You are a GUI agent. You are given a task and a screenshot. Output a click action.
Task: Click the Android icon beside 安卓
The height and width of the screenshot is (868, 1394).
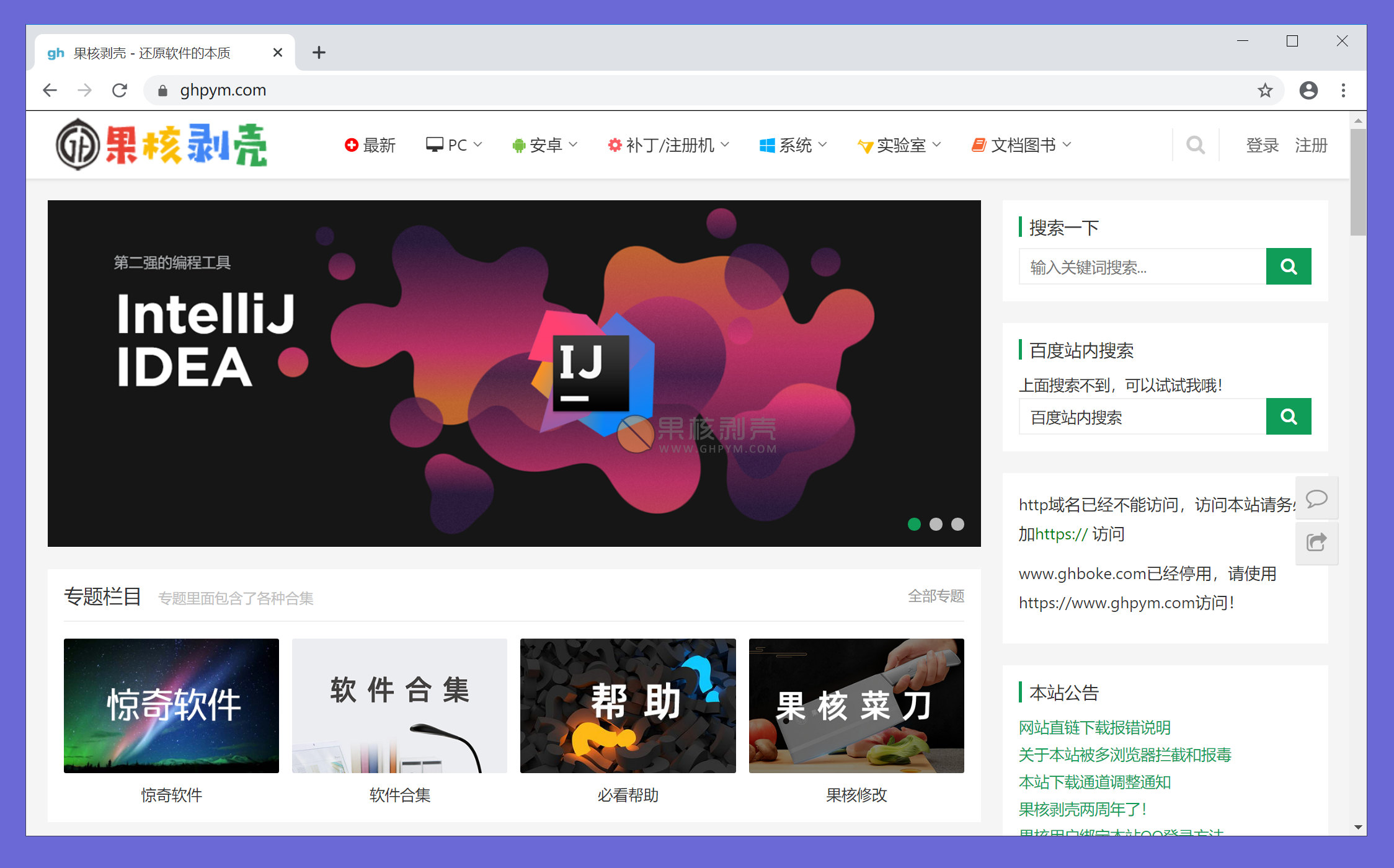coord(518,146)
